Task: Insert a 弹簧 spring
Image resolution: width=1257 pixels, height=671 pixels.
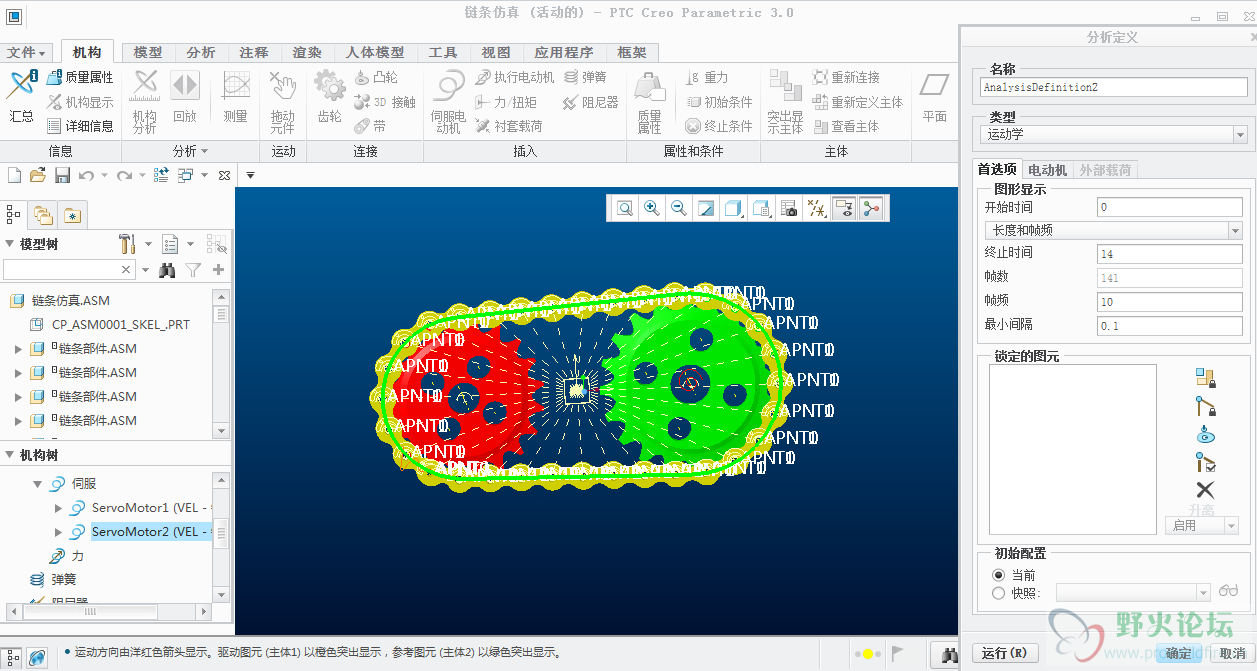Action: click(x=586, y=77)
